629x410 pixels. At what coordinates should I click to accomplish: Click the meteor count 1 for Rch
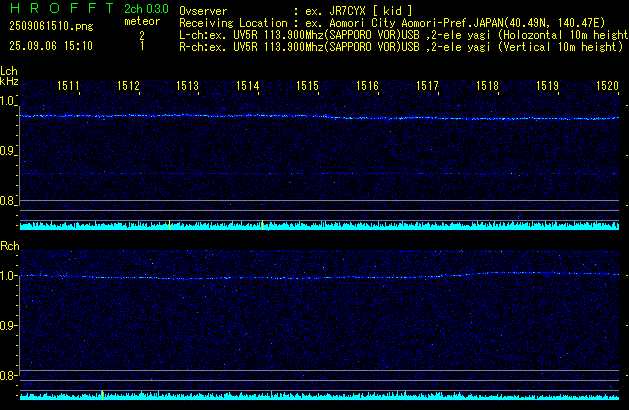[x=142, y=46]
